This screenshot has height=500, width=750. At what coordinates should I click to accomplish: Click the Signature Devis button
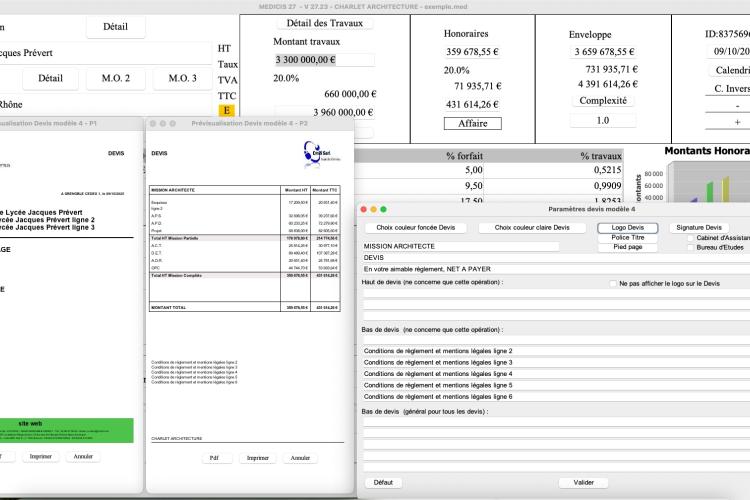pos(699,228)
